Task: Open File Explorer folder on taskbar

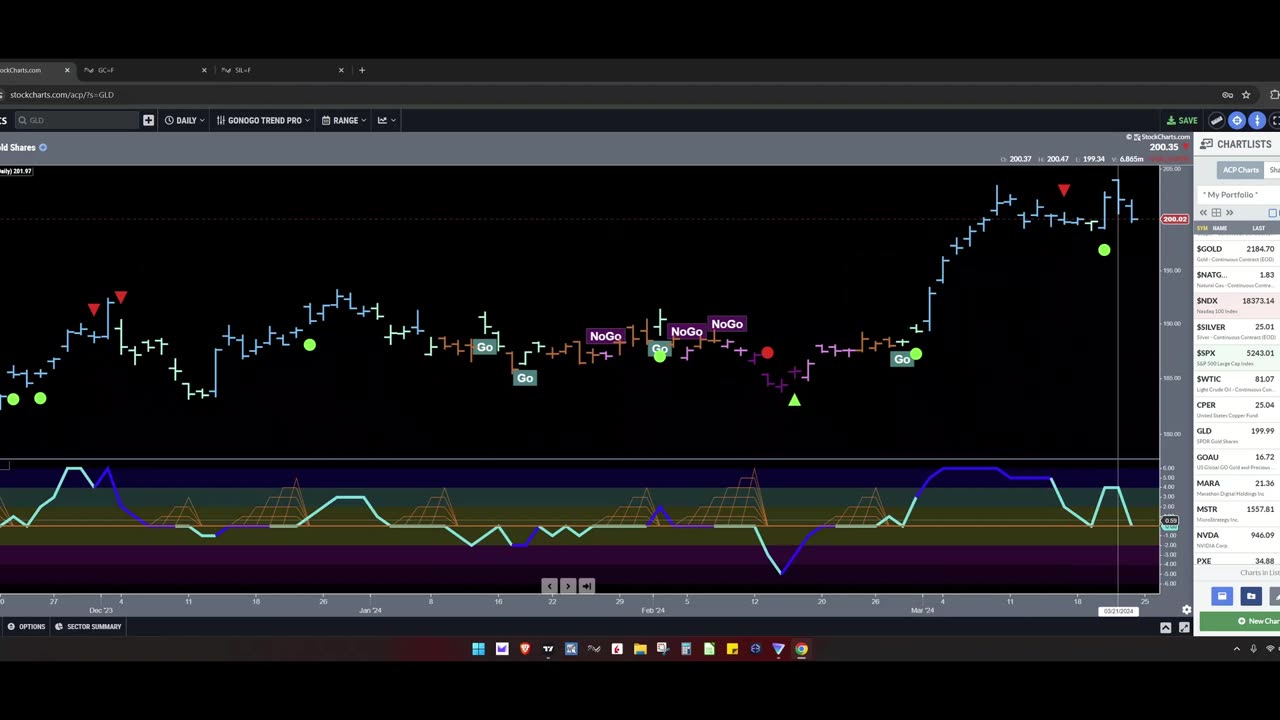Action: (640, 649)
